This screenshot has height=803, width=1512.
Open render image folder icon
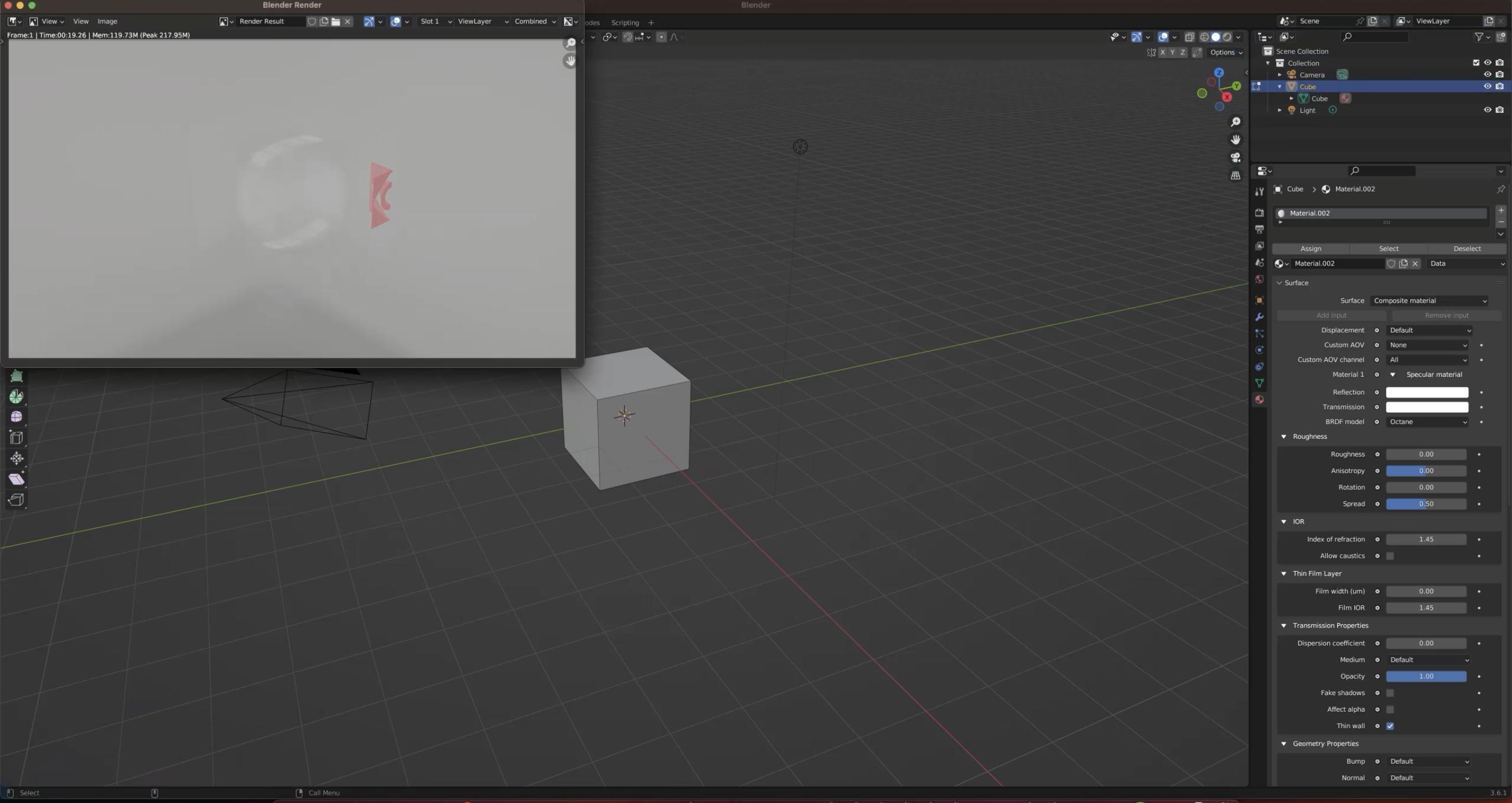[336, 21]
